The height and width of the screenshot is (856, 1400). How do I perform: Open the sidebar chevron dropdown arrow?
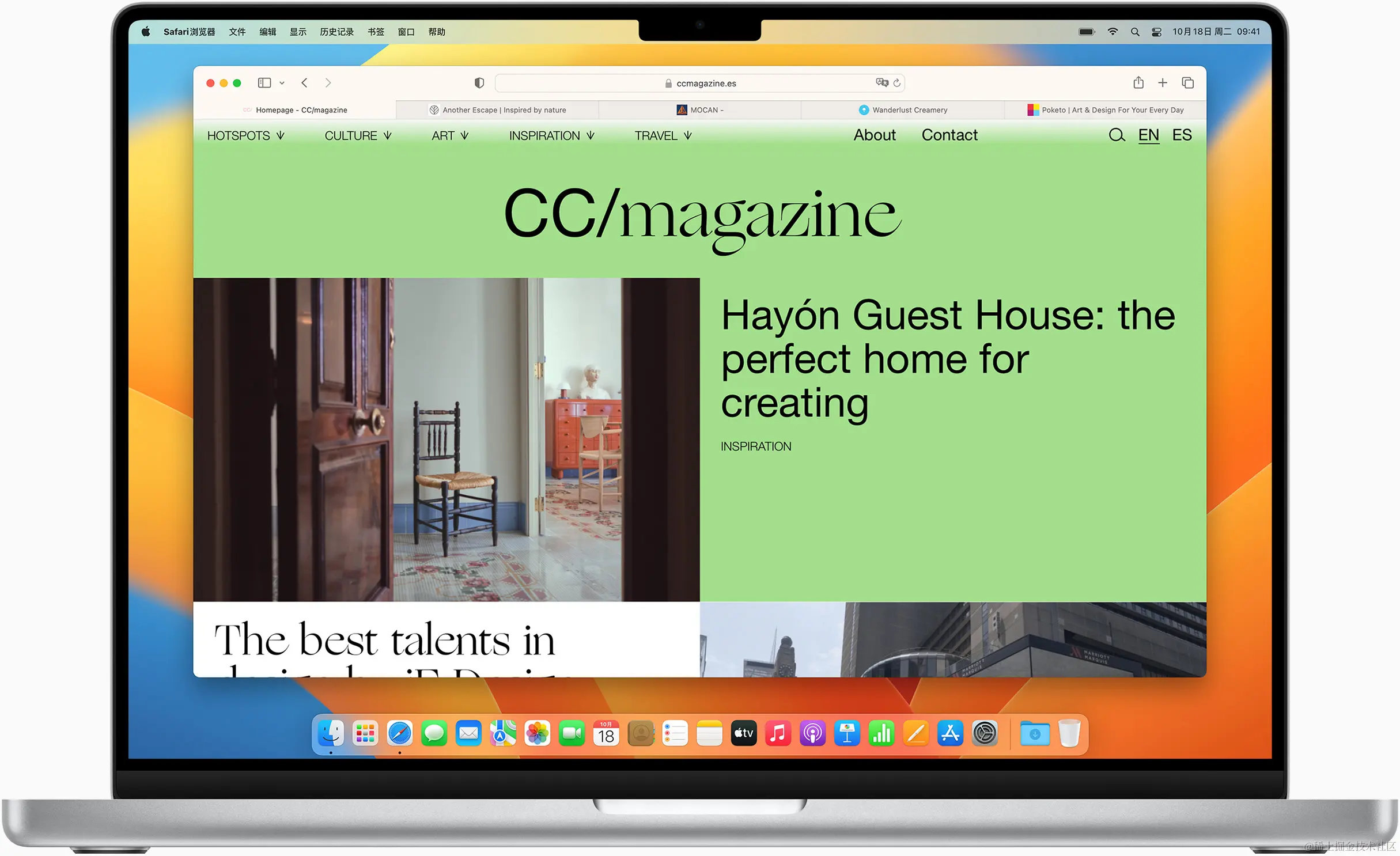(282, 83)
